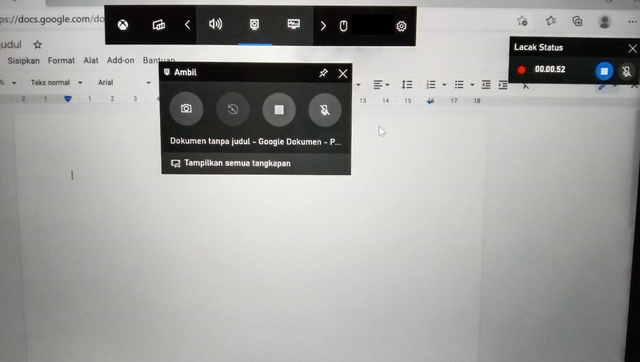Open the Performance widget icon
This screenshot has width=640, height=362.
pyautogui.click(x=294, y=24)
